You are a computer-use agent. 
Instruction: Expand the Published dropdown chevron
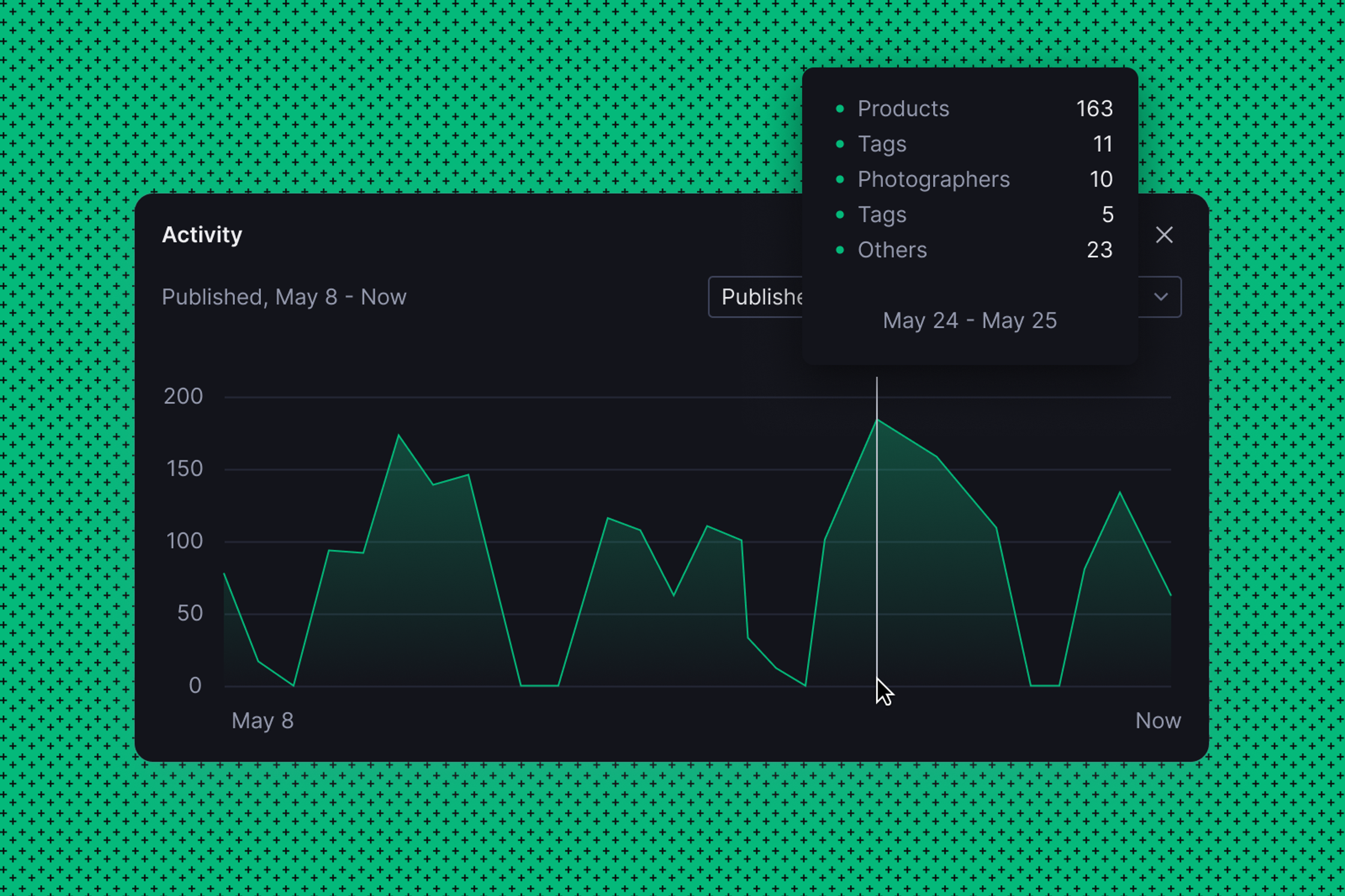pyautogui.click(x=1160, y=297)
